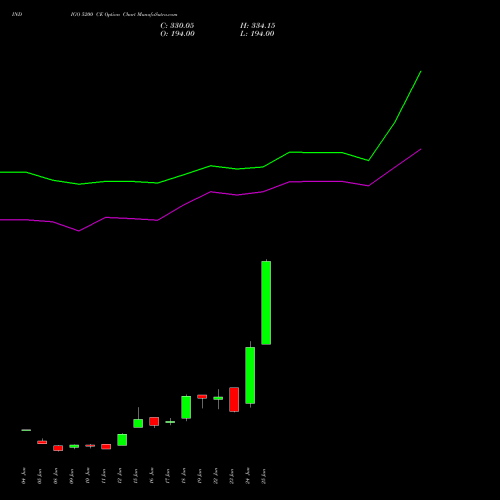500x500 pixels.
Task: Click the 24 Jun date axis label
Action: click(248, 476)
